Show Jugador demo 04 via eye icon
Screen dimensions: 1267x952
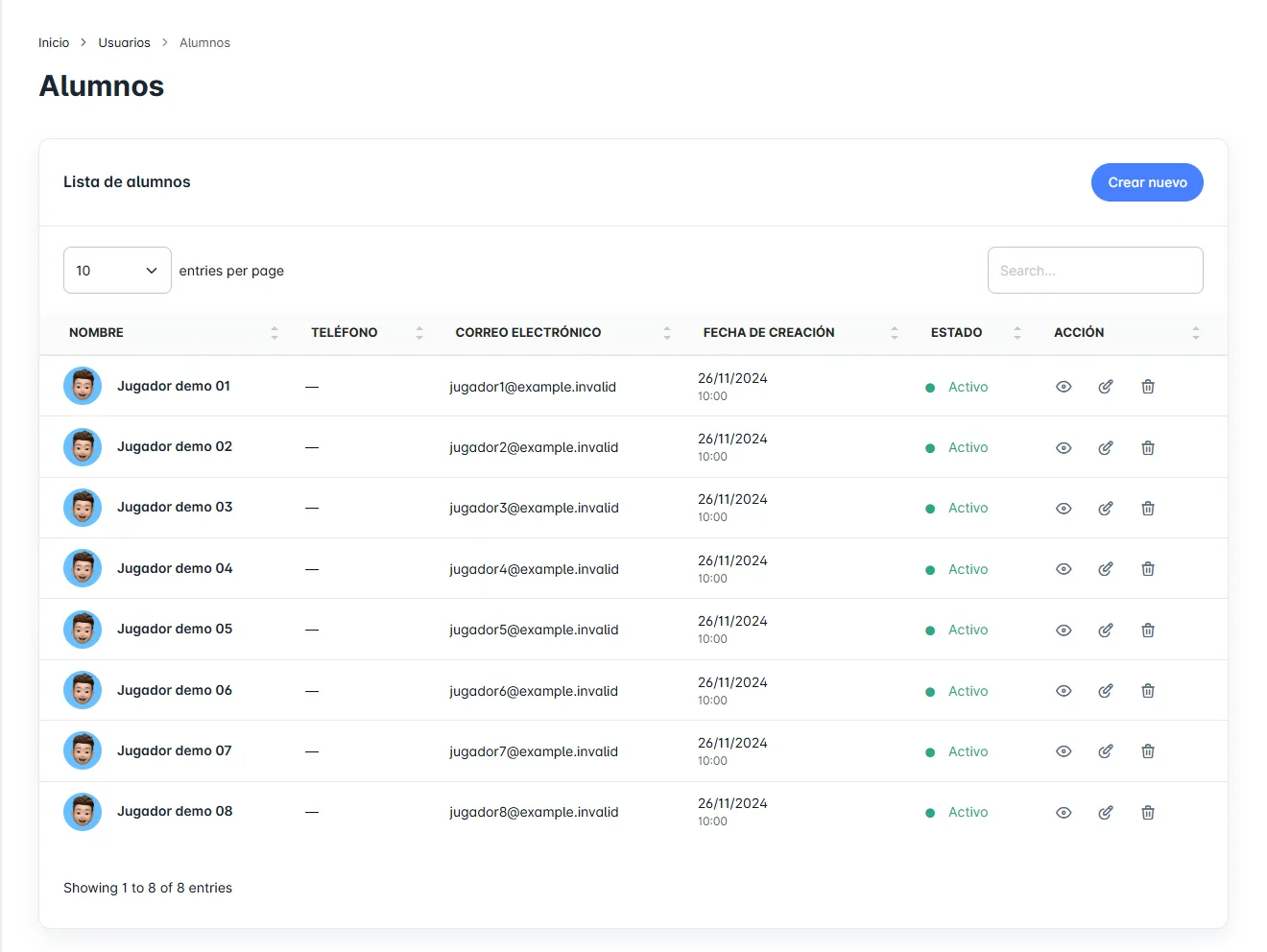pyautogui.click(x=1064, y=569)
